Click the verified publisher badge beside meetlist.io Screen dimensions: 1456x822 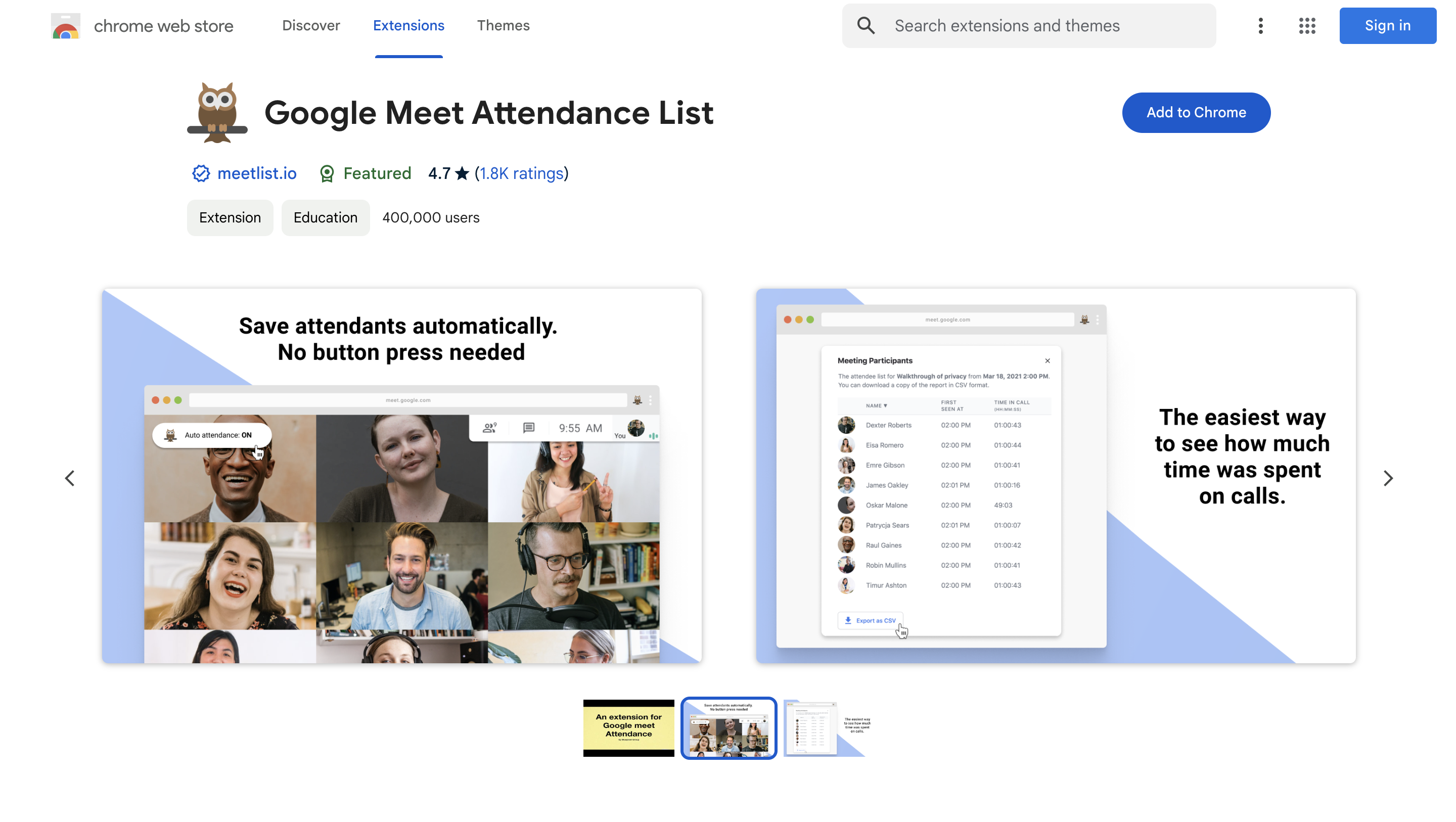pos(201,173)
